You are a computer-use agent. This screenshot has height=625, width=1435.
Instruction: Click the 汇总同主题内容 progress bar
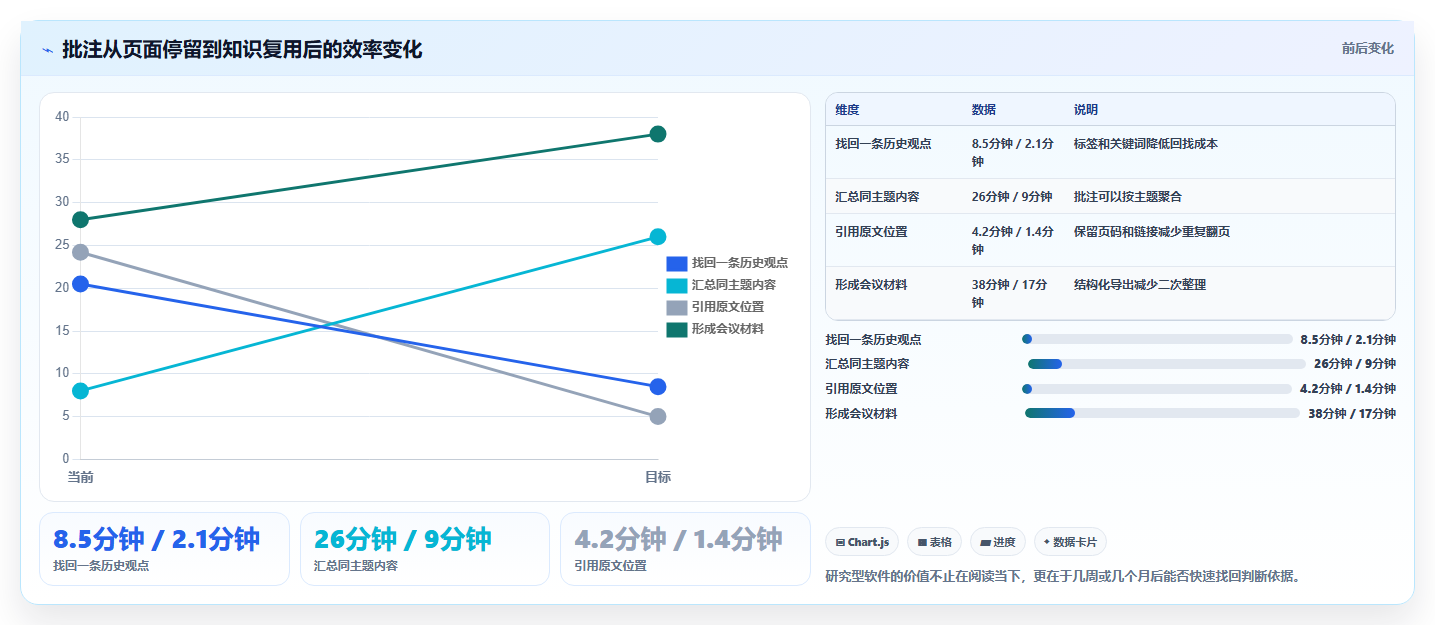[1167, 364]
